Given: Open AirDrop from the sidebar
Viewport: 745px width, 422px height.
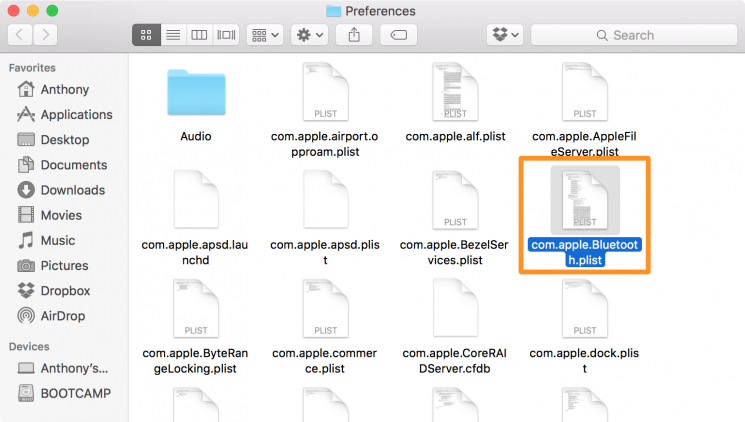Looking at the screenshot, I should tap(64, 316).
